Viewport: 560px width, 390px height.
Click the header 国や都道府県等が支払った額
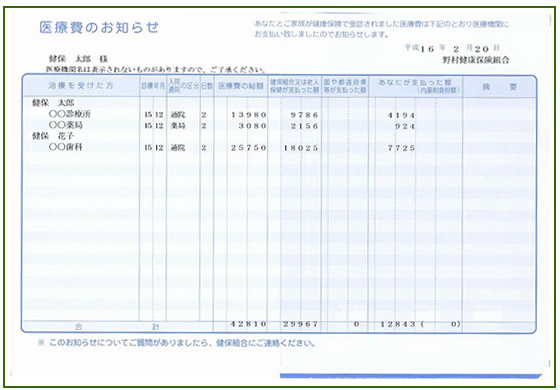click(x=345, y=86)
